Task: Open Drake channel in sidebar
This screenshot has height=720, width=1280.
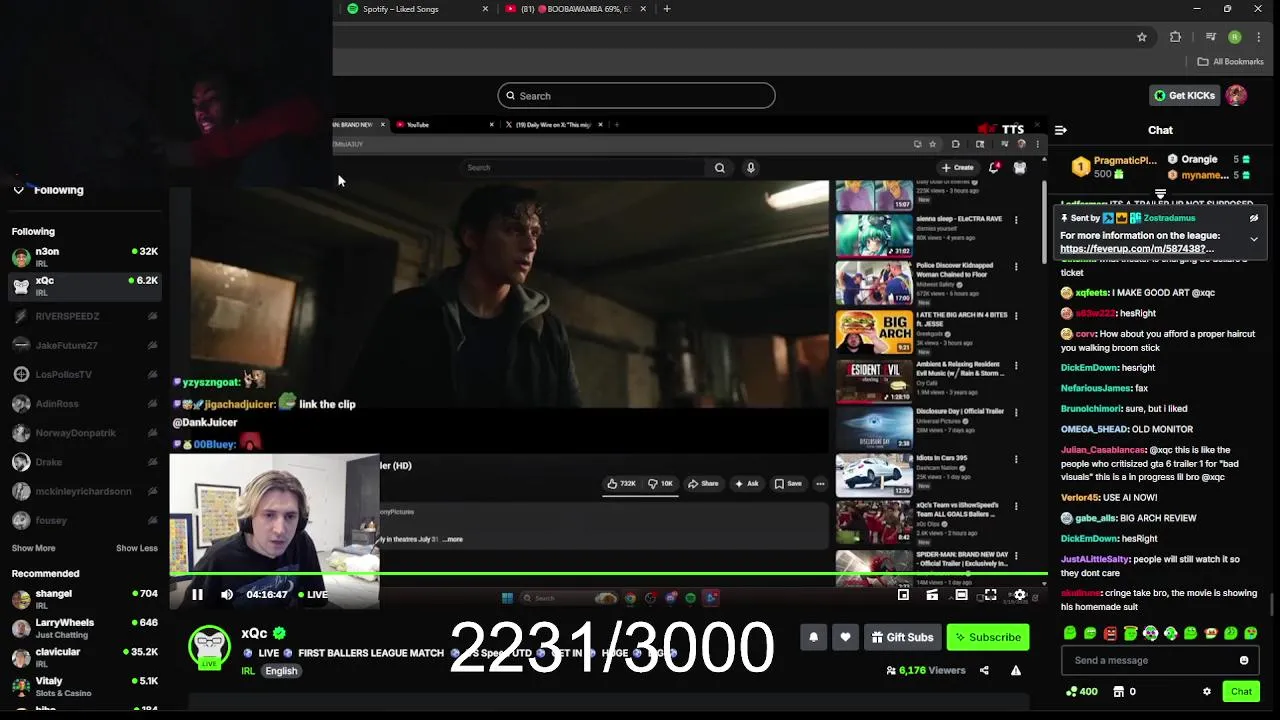Action: 84,462
